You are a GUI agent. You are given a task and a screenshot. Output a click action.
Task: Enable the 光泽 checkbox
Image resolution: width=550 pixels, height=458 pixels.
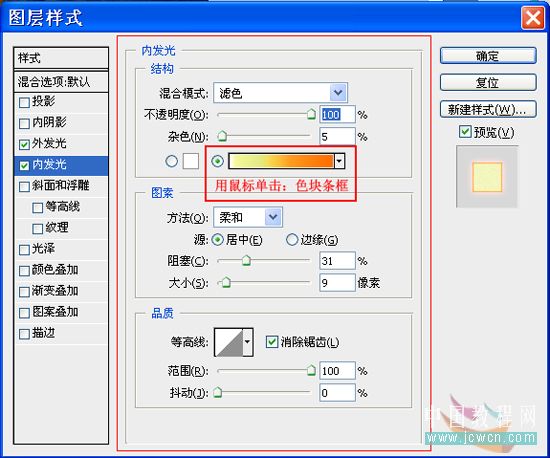24,250
